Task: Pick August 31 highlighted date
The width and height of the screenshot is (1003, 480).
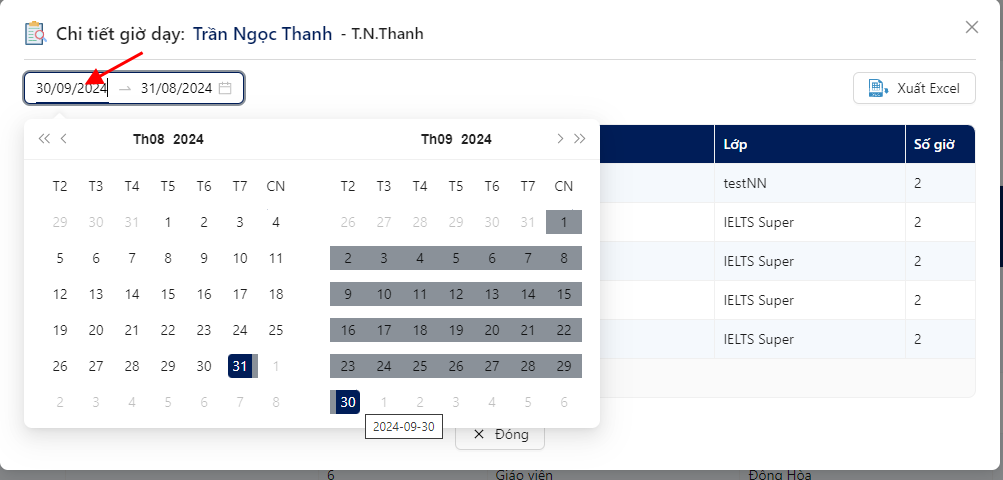Action: [240, 367]
